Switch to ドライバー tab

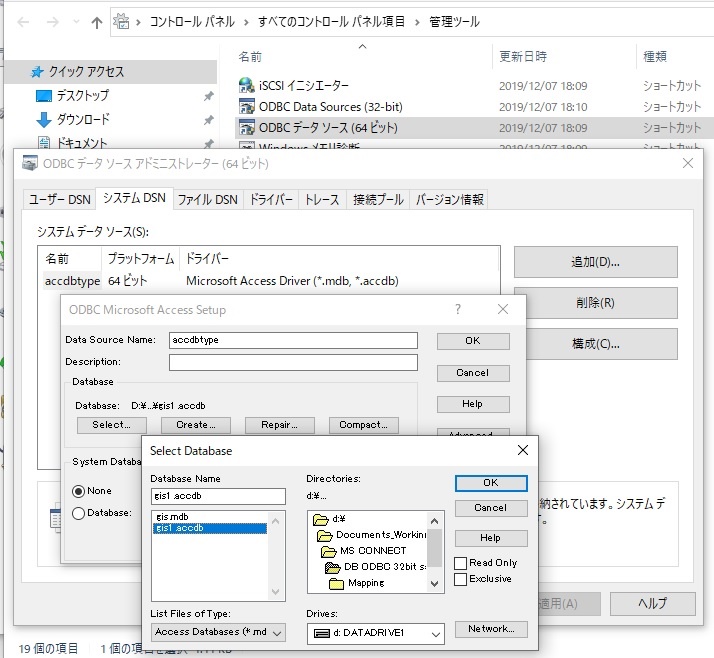271,199
